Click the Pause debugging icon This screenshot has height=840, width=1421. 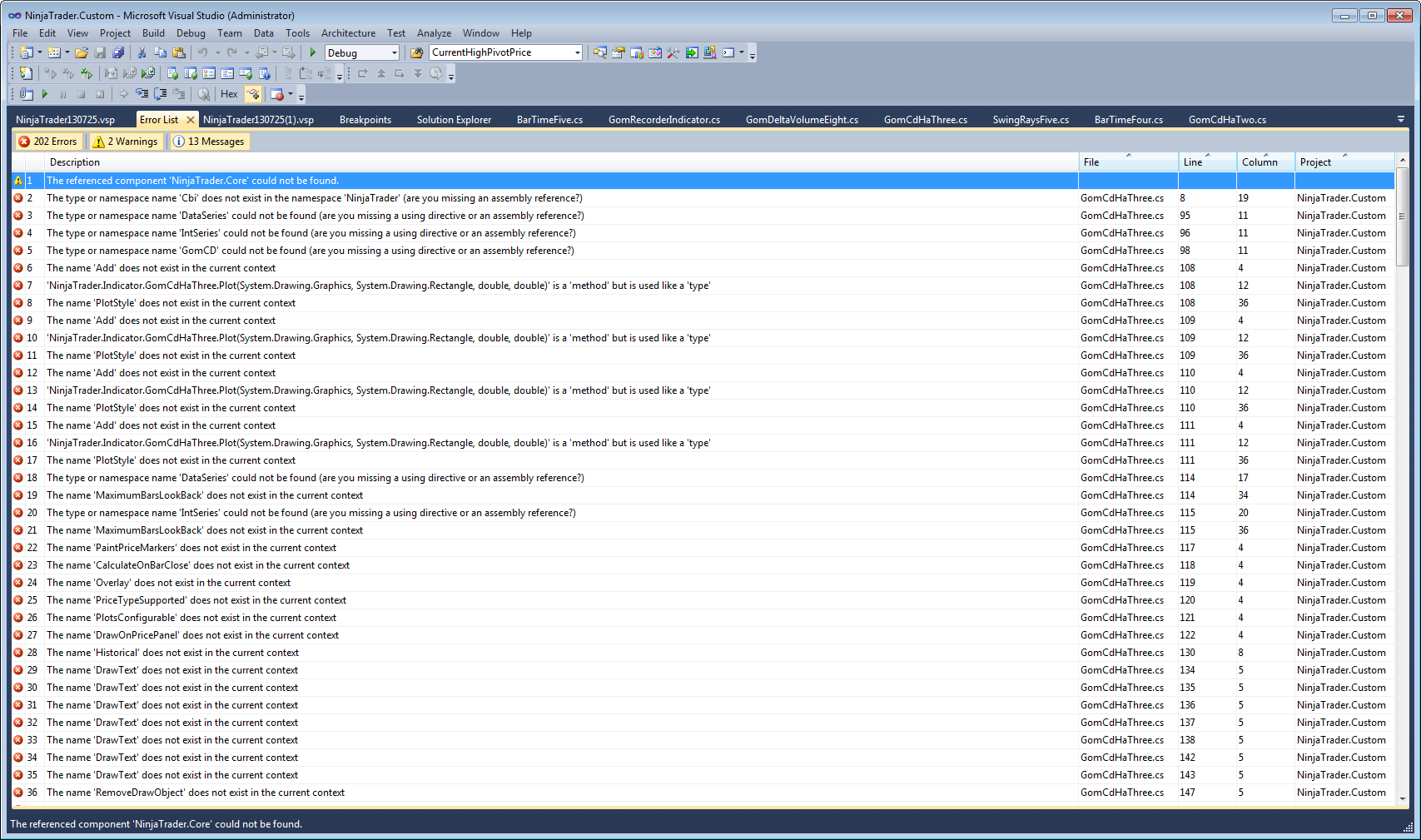pyautogui.click(x=63, y=94)
